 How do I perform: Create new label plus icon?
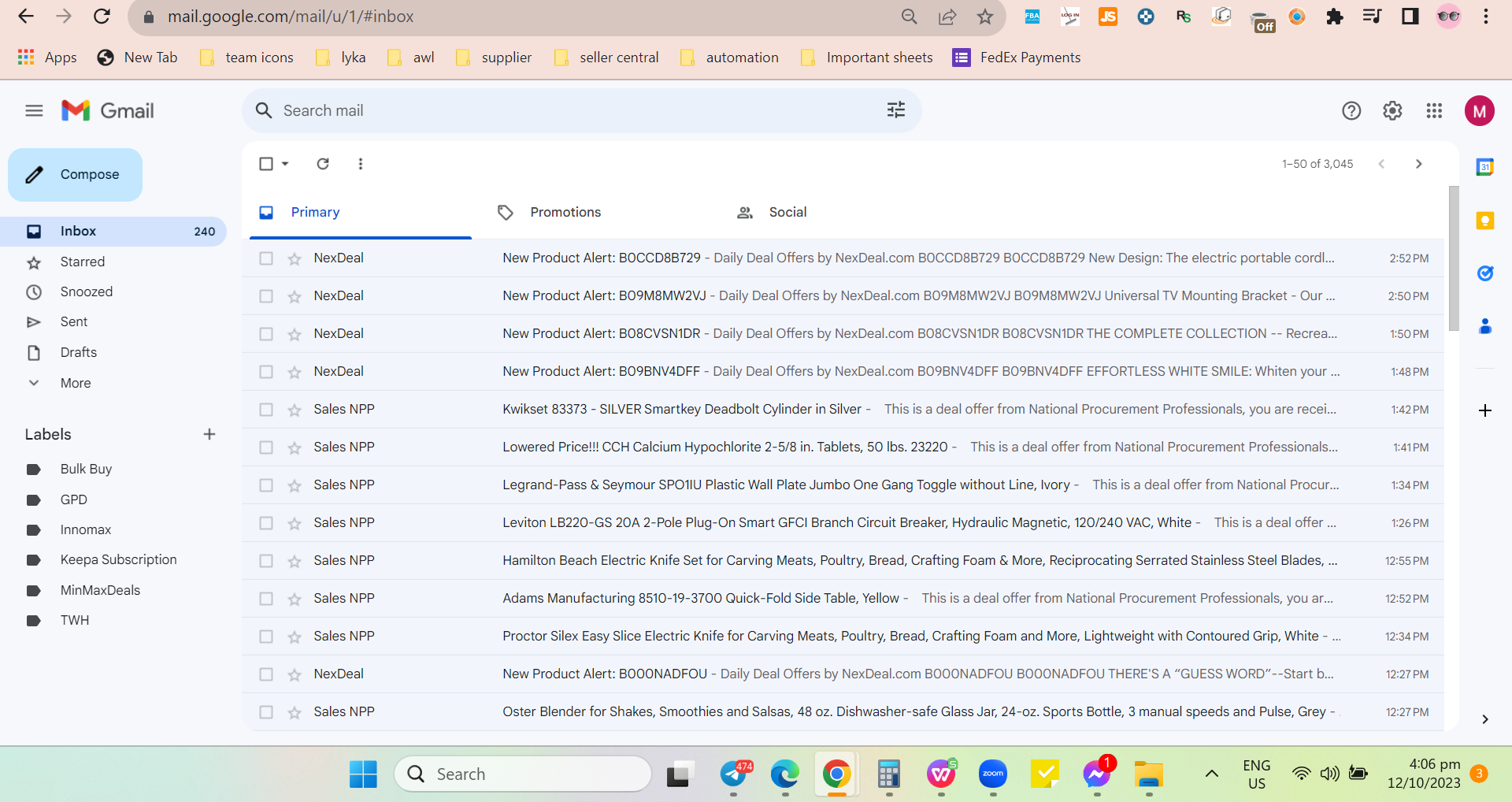pos(209,434)
